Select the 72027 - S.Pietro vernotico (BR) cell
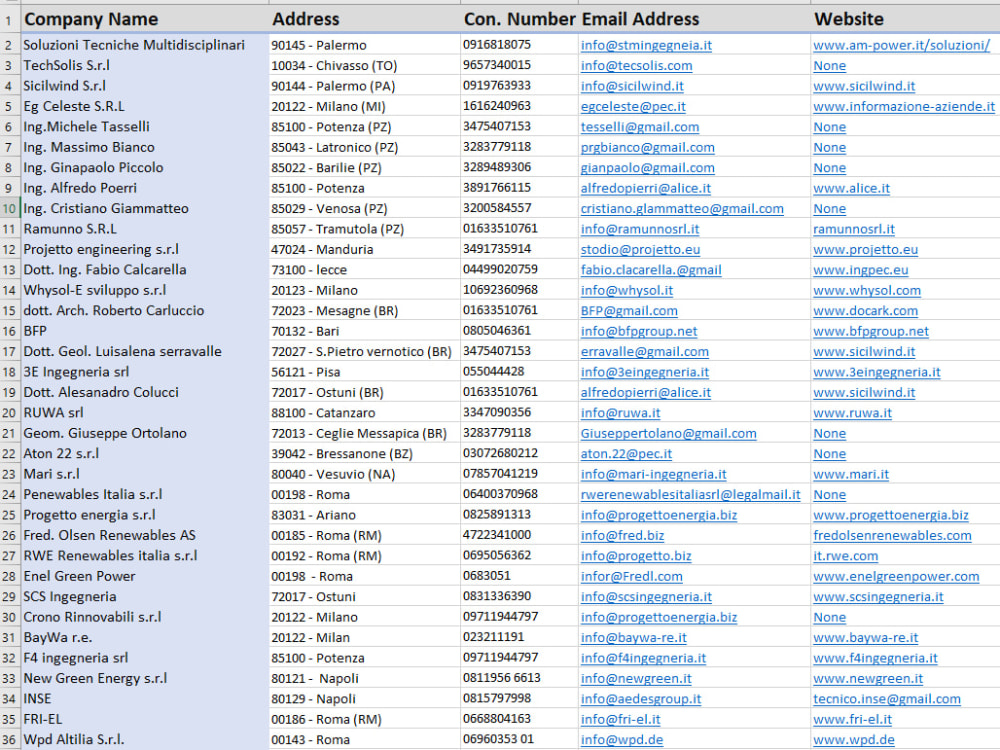Viewport: 1000px width, 750px height. [364, 351]
